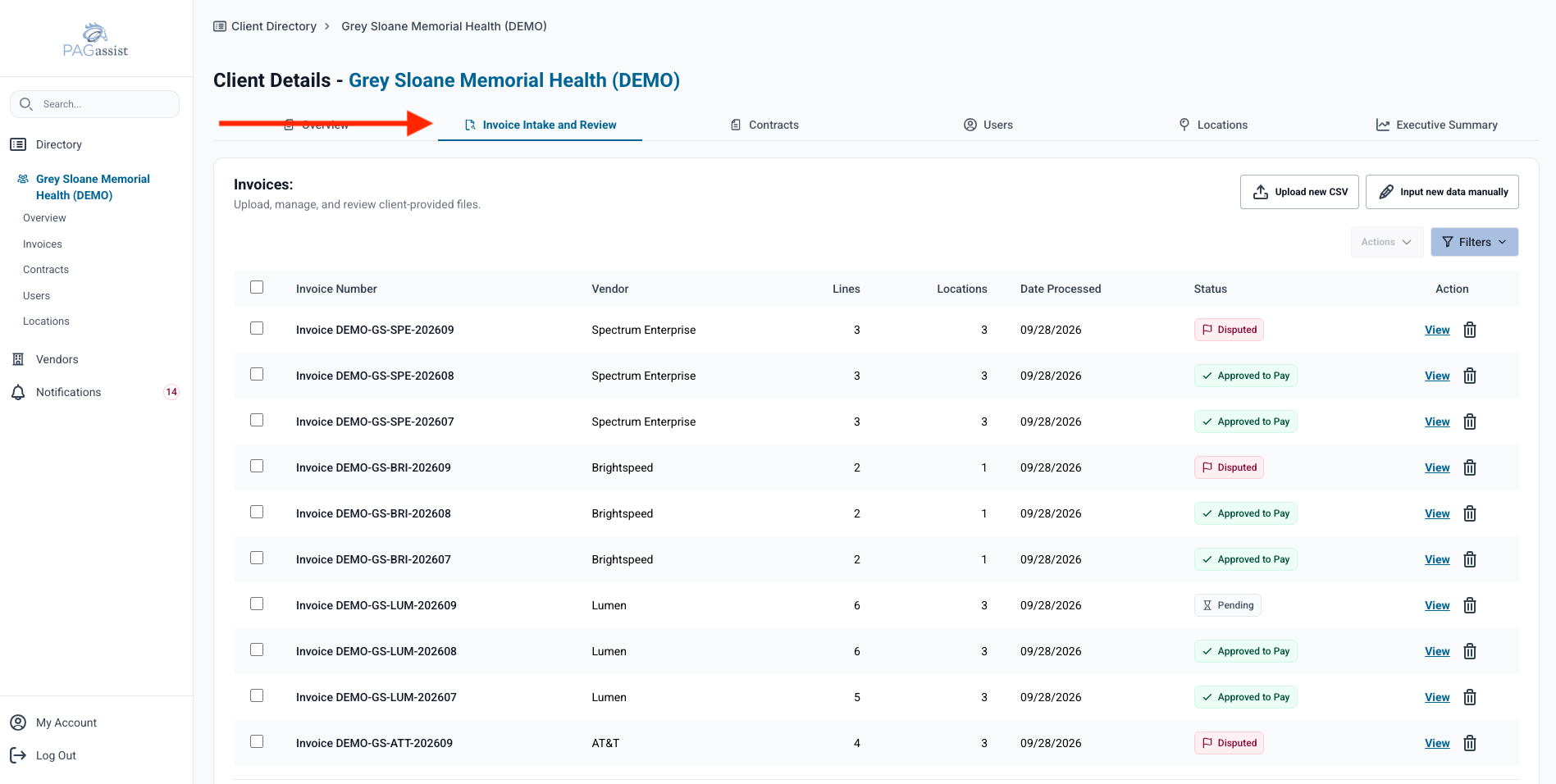This screenshot has height=784, width=1556.
Task: Select all invoices with header checkbox
Action: 257,287
